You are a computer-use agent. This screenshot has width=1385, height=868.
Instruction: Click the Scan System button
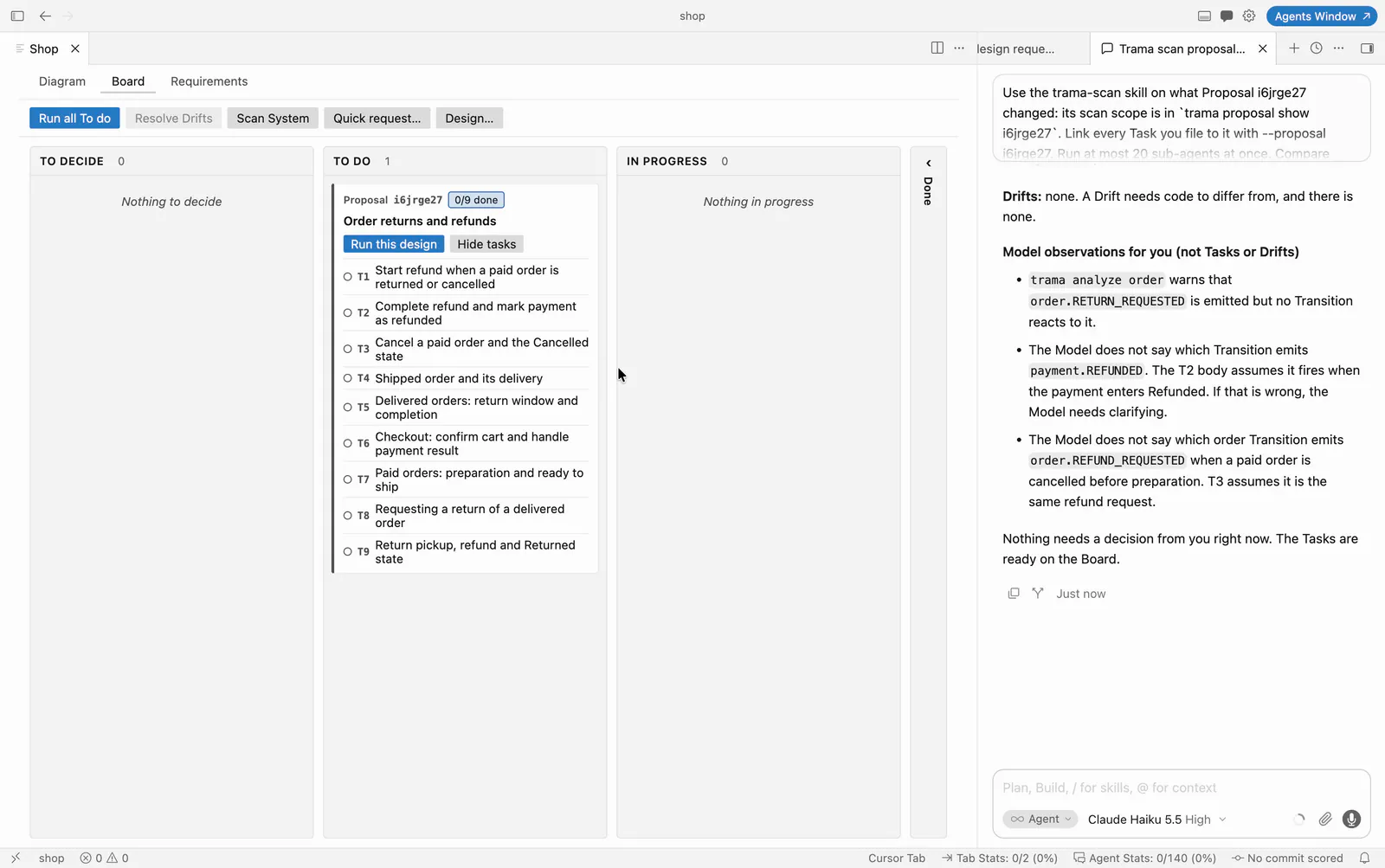(273, 118)
